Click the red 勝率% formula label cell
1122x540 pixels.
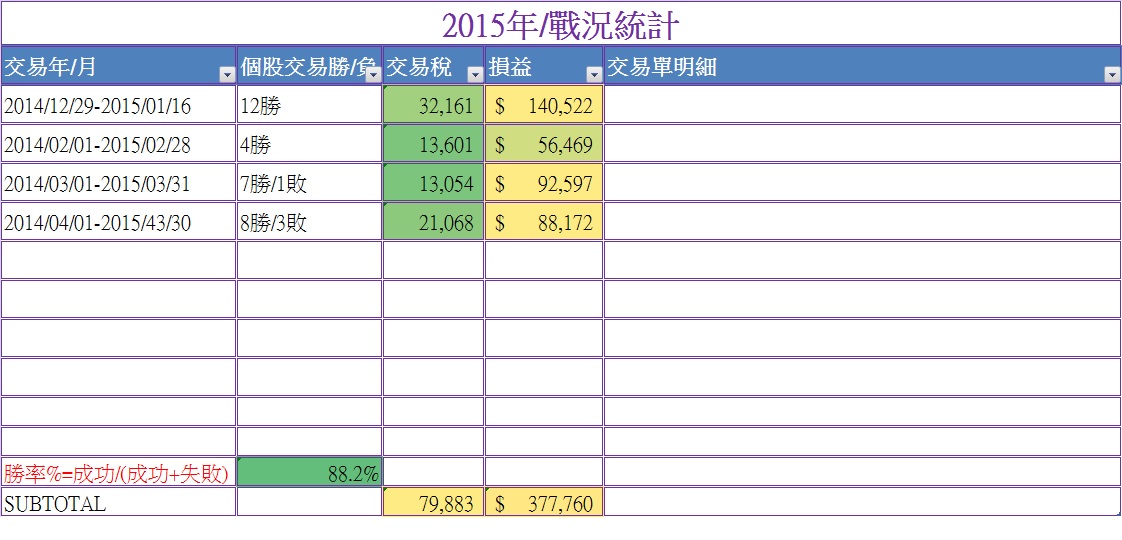[x=119, y=472]
